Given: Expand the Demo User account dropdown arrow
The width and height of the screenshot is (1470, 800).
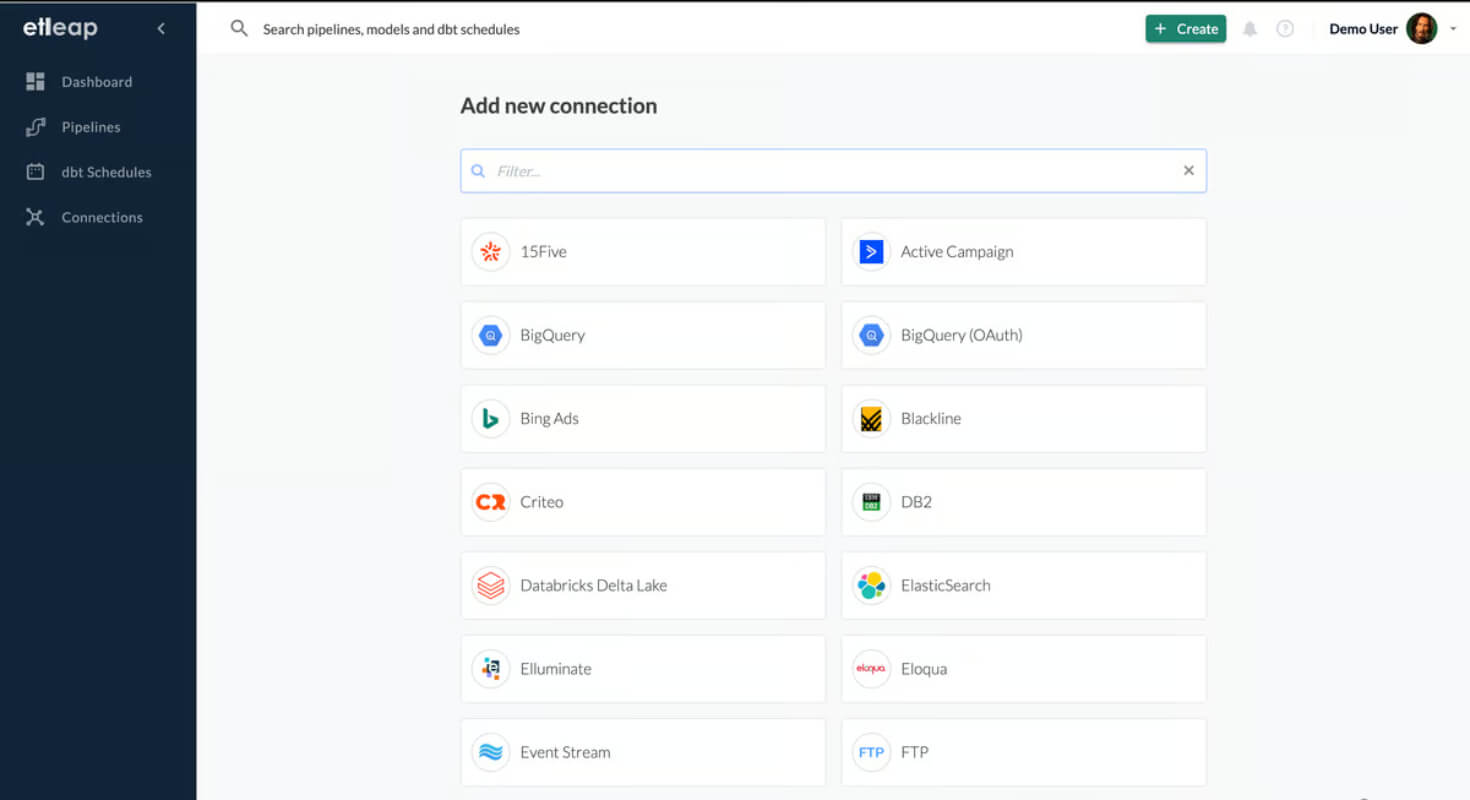Looking at the screenshot, I should pos(1453,29).
